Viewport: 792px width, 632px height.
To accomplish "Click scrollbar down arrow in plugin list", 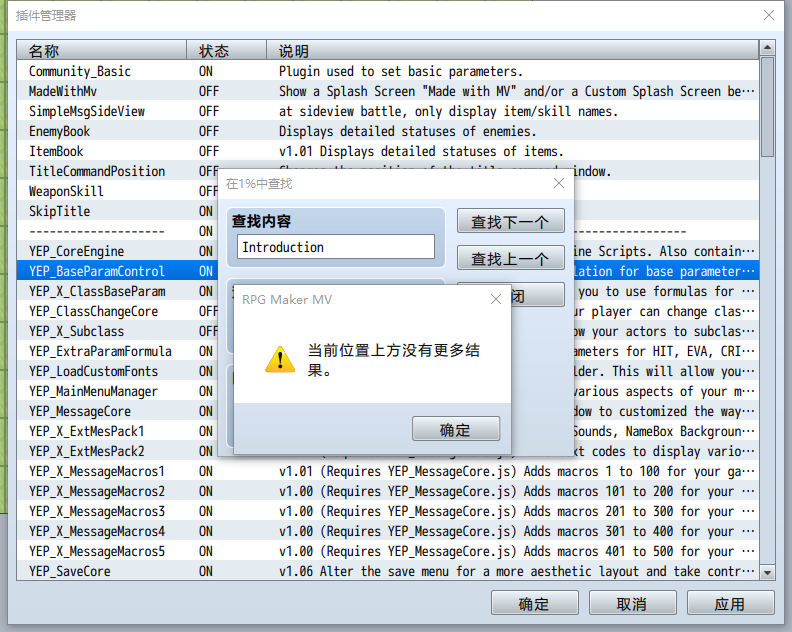I will 767,572.
